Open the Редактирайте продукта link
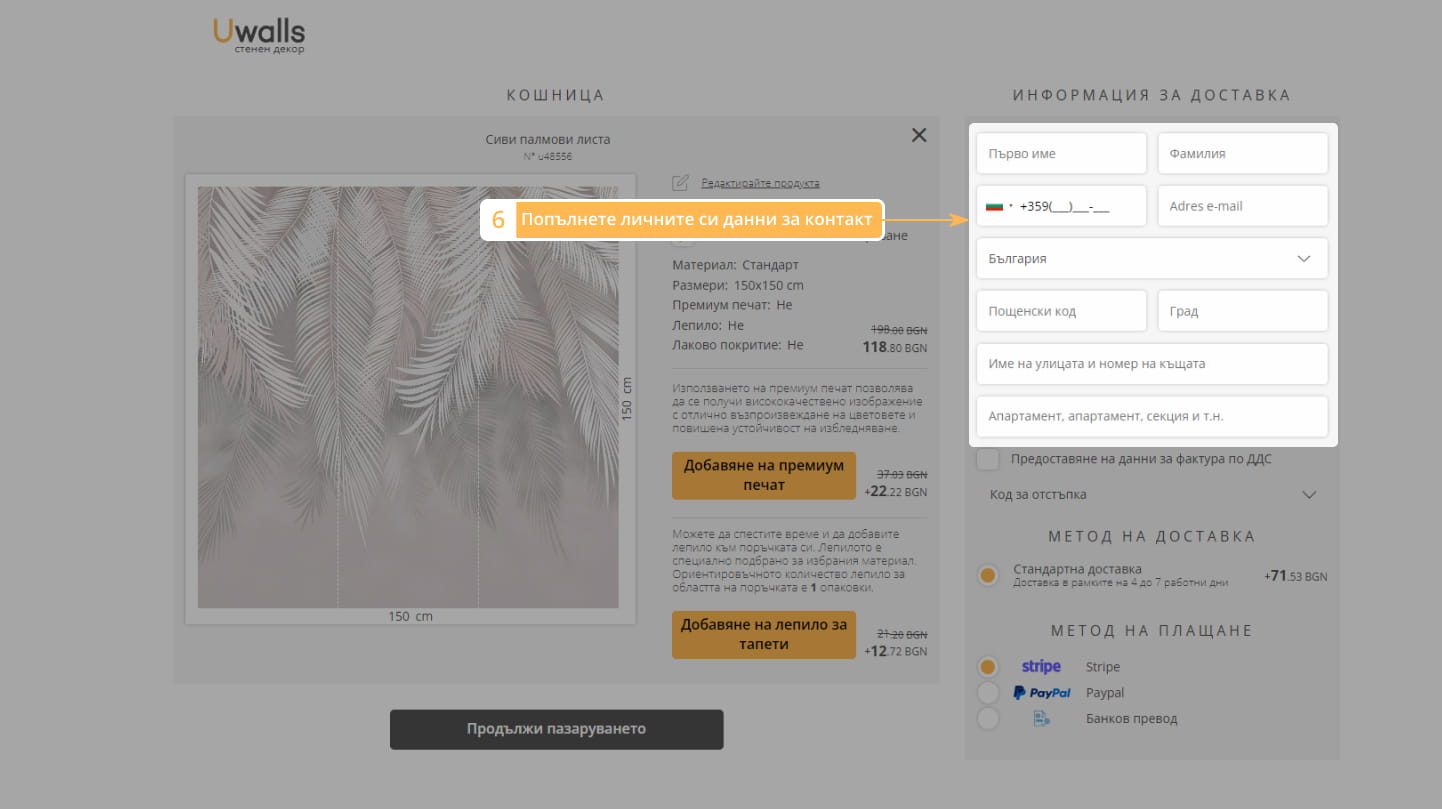 [x=760, y=183]
